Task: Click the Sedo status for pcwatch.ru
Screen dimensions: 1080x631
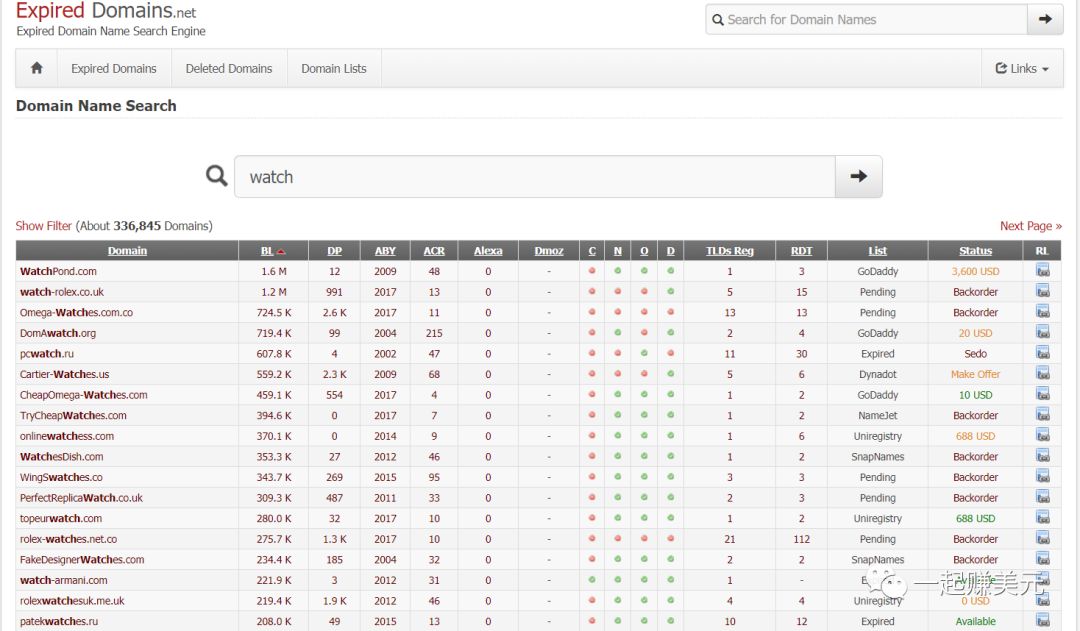Action: pos(975,353)
